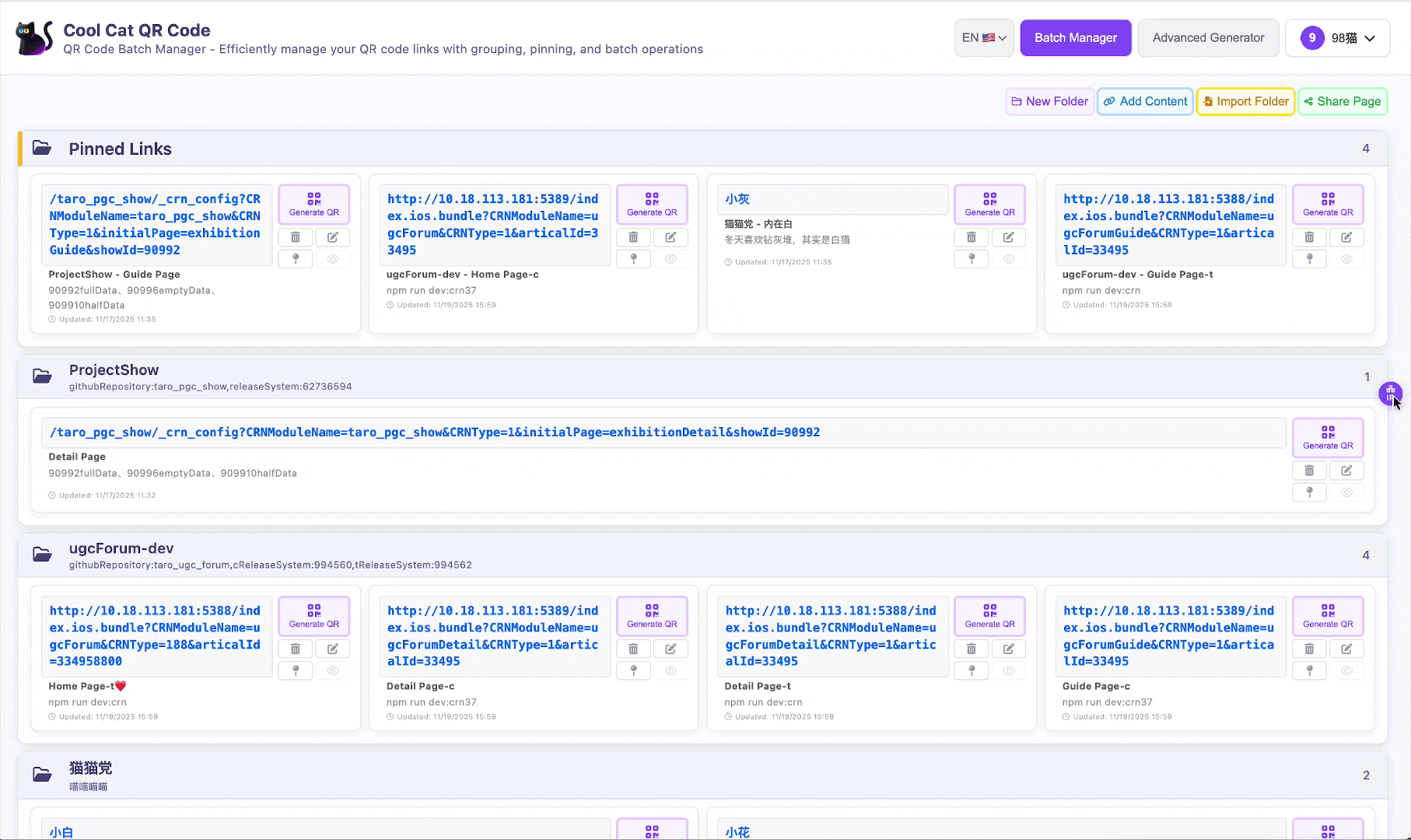This screenshot has height=840, width=1411.
Task: Toggle visibility of Detail Page-t card
Action: click(1008, 670)
